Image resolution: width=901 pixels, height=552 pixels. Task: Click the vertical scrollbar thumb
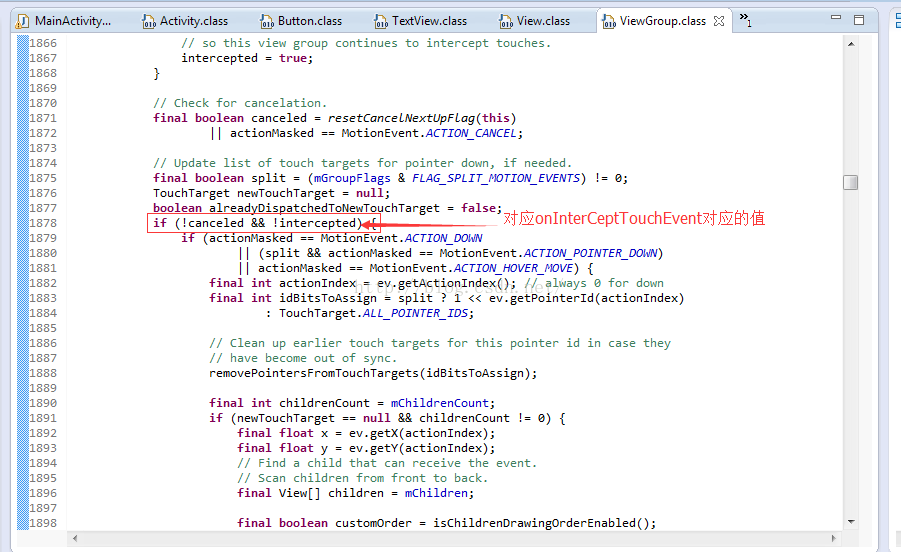tap(850, 182)
